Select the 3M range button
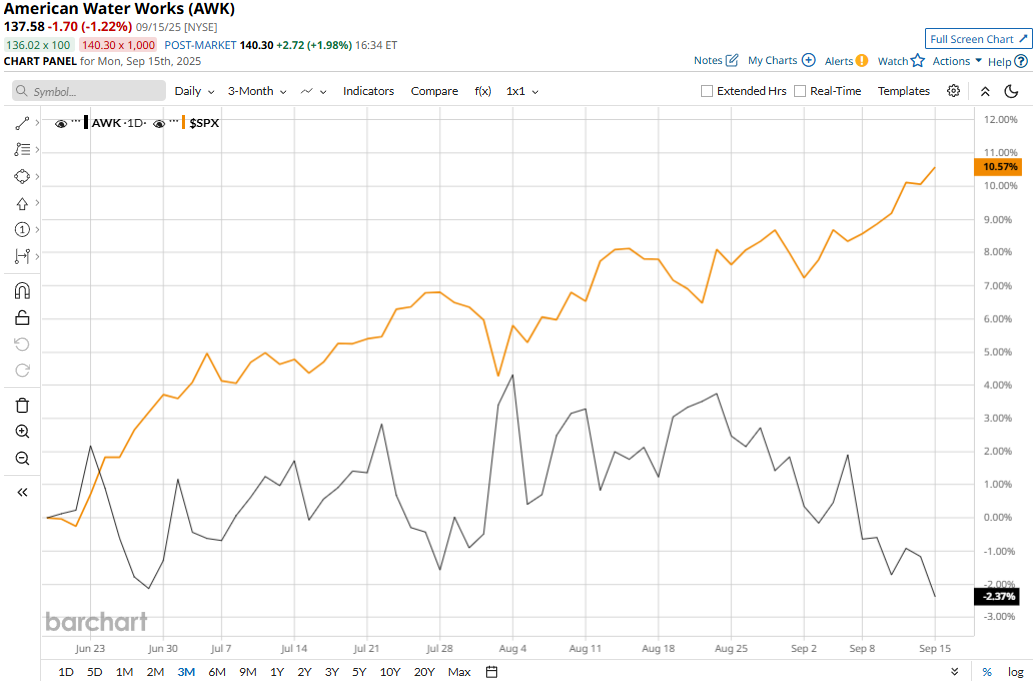 tap(186, 672)
